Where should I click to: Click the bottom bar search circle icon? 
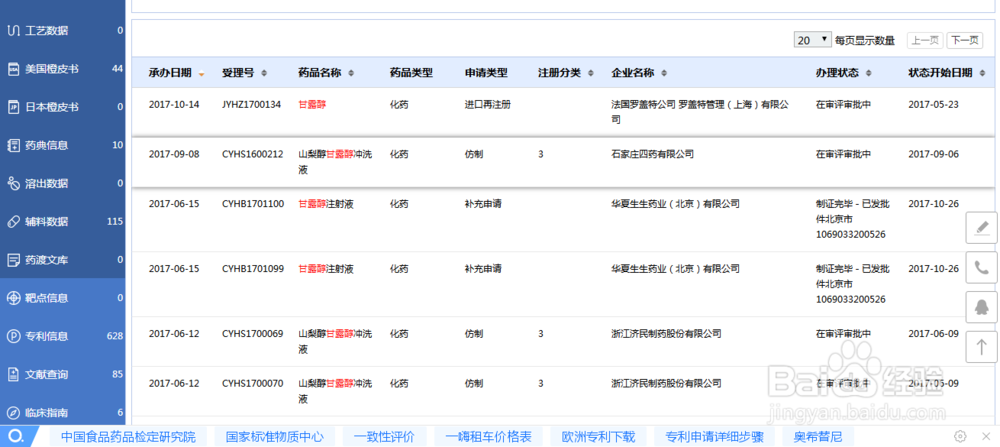[17, 436]
